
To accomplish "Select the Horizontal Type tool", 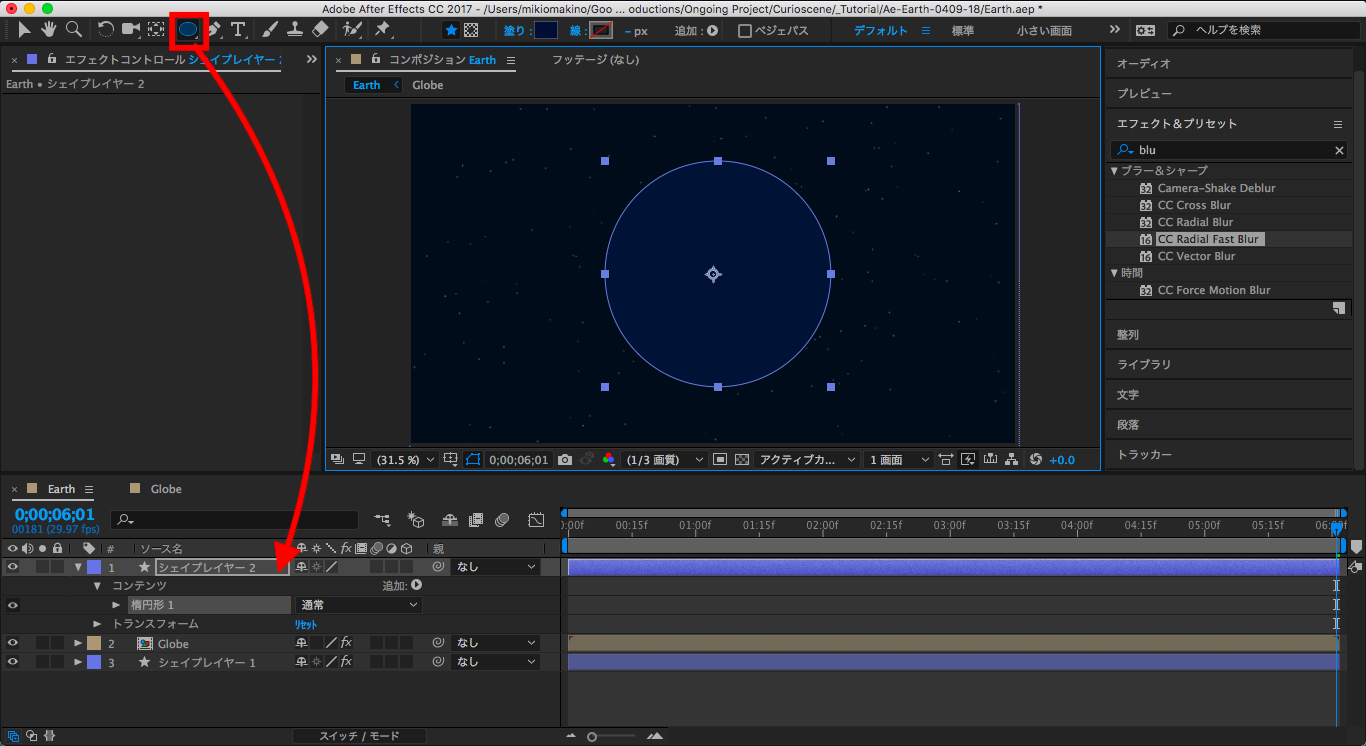I will click(x=238, y=30).
